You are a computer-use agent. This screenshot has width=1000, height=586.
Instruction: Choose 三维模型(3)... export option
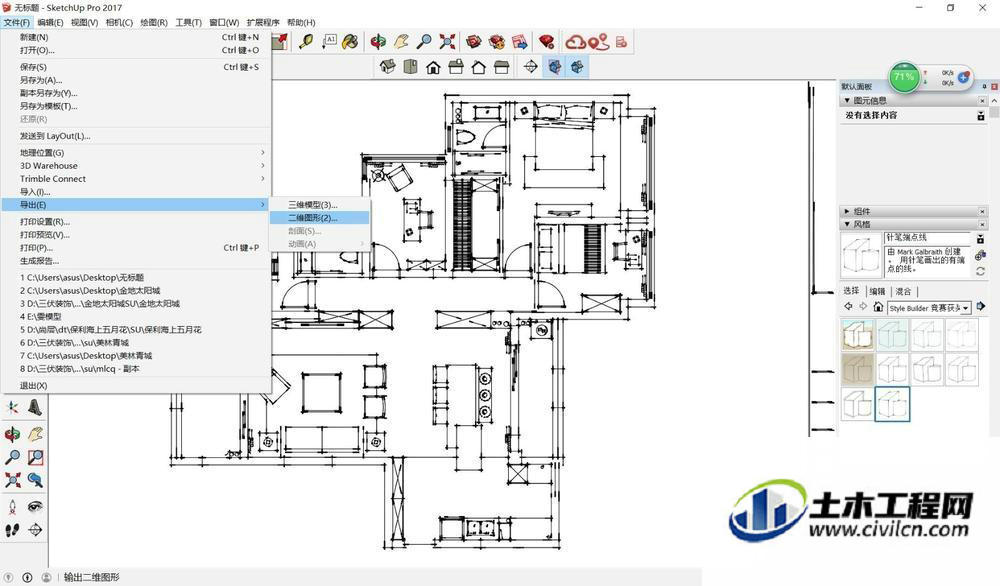(320, 205)
